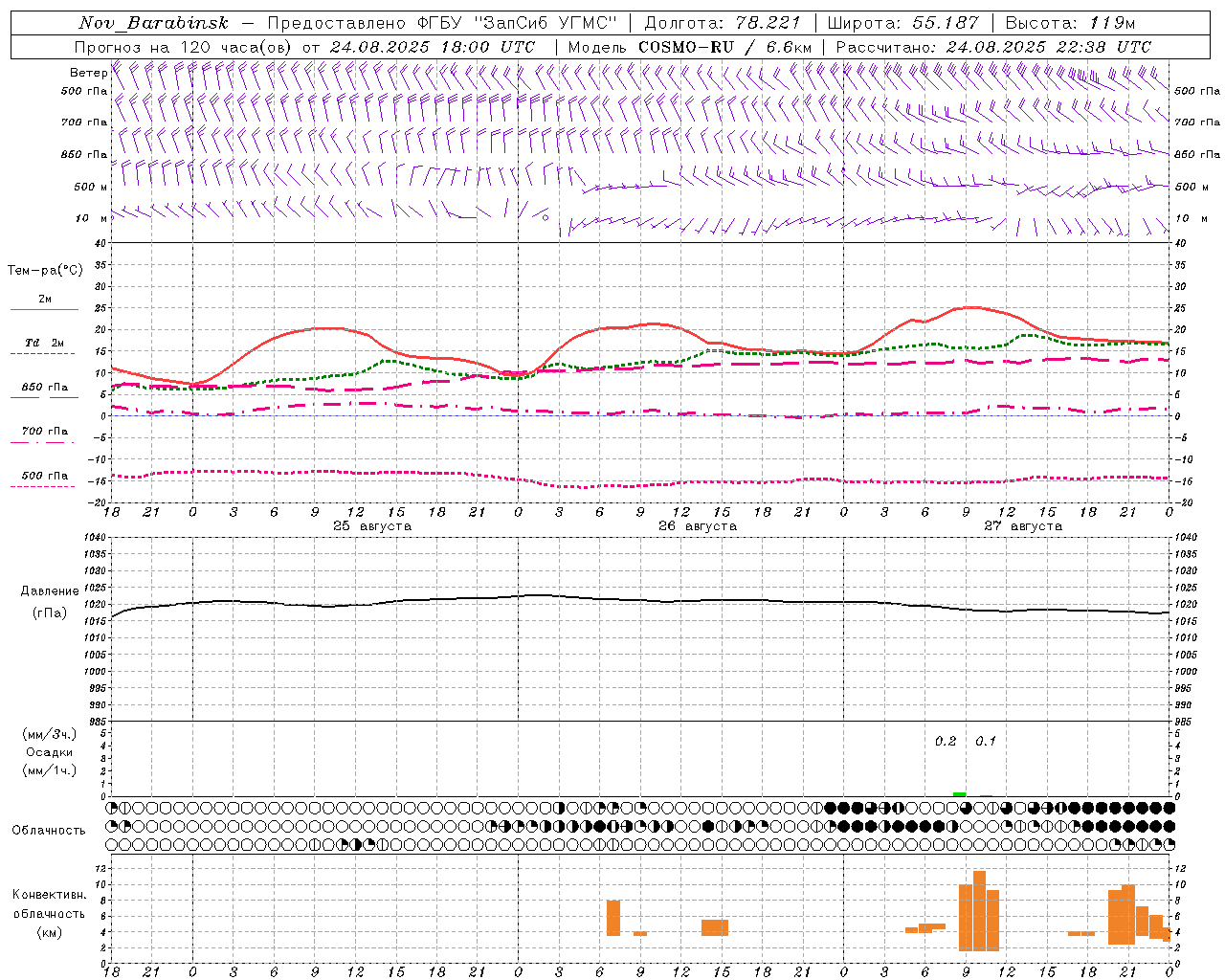Click the red 2м temperature legend line
Image resolution: width=1225 pixels, height=980 pixels.
click(44, 310)
